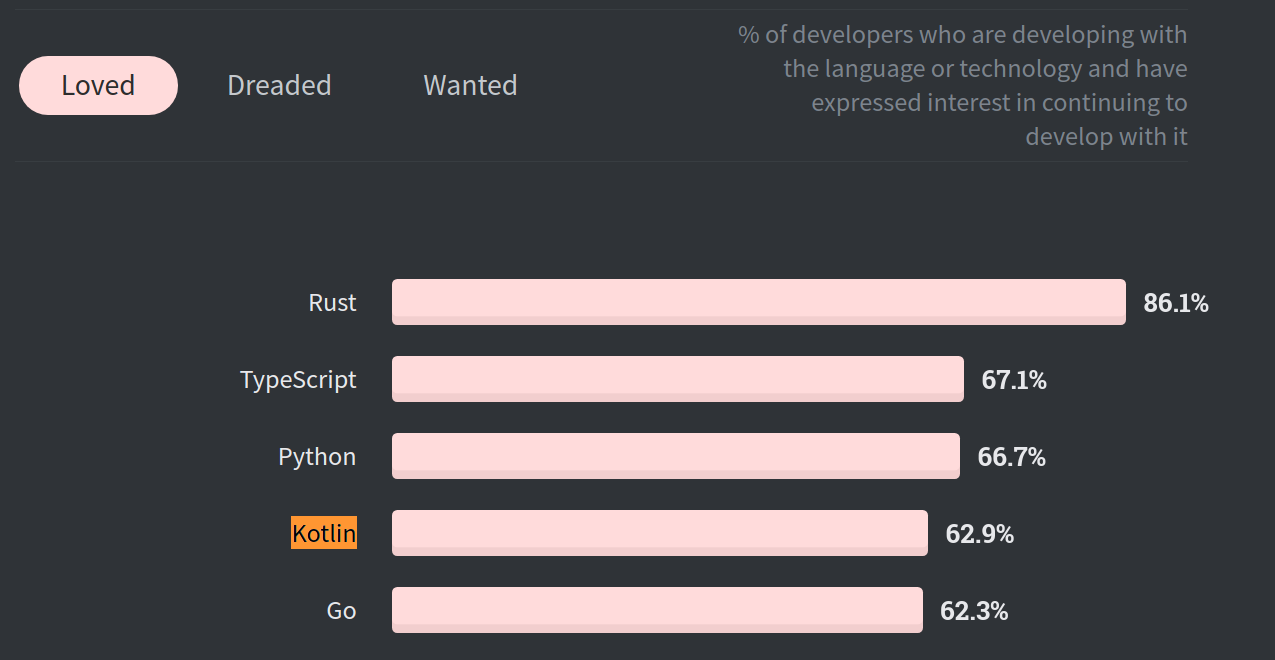The height and width of the screenshot is (660, 1275).
Task: Click the Rust bar in chart
Action: pyautogui.click(x=759, y=302)
